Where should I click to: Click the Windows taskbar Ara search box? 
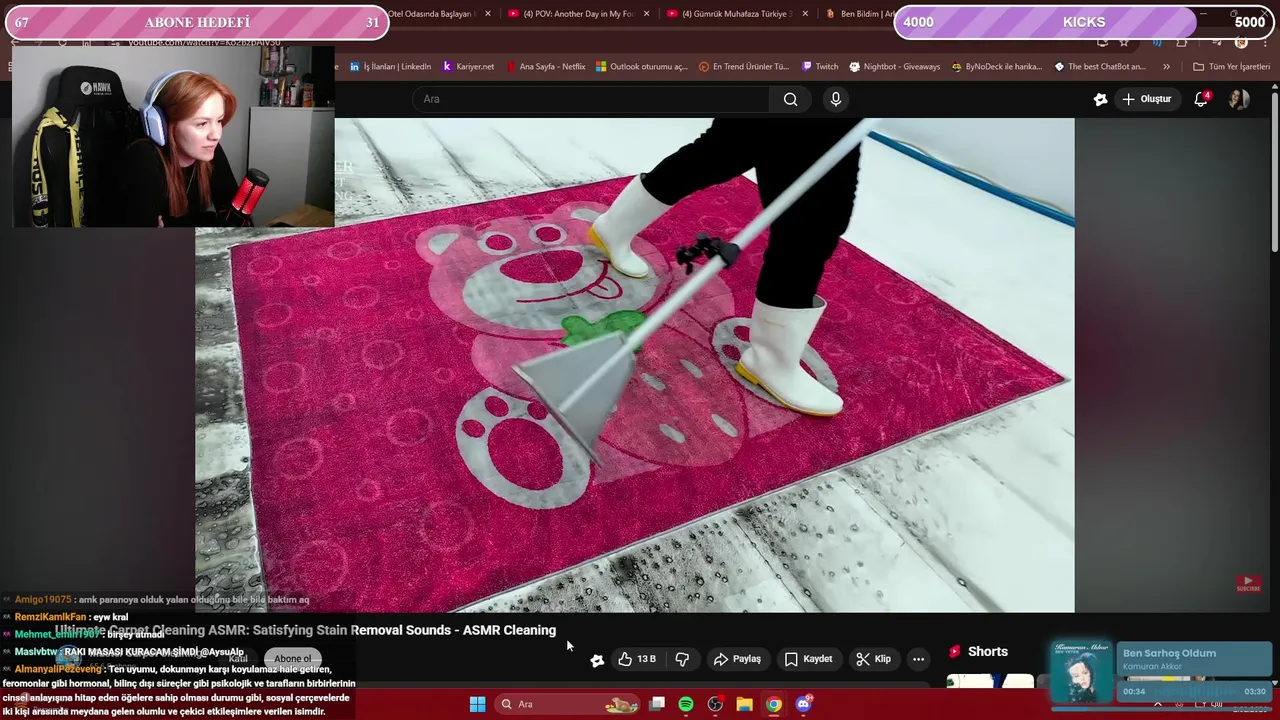pos(567,704)
